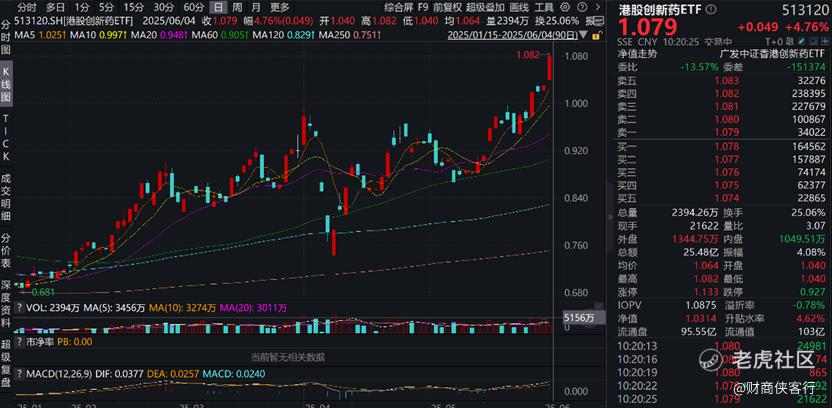Click 买五 price 1.074

pyautogui.click(x=727, y=198)
